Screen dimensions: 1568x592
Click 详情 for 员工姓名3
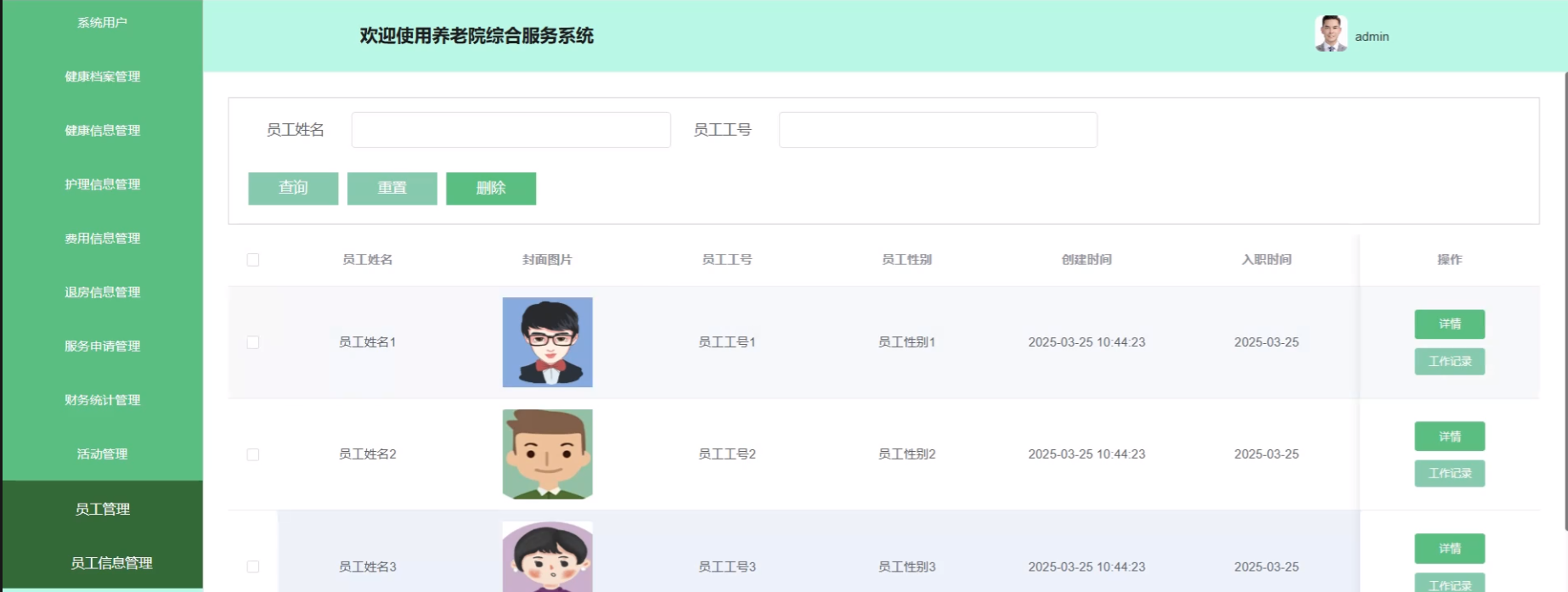[x=1449, y=548]
